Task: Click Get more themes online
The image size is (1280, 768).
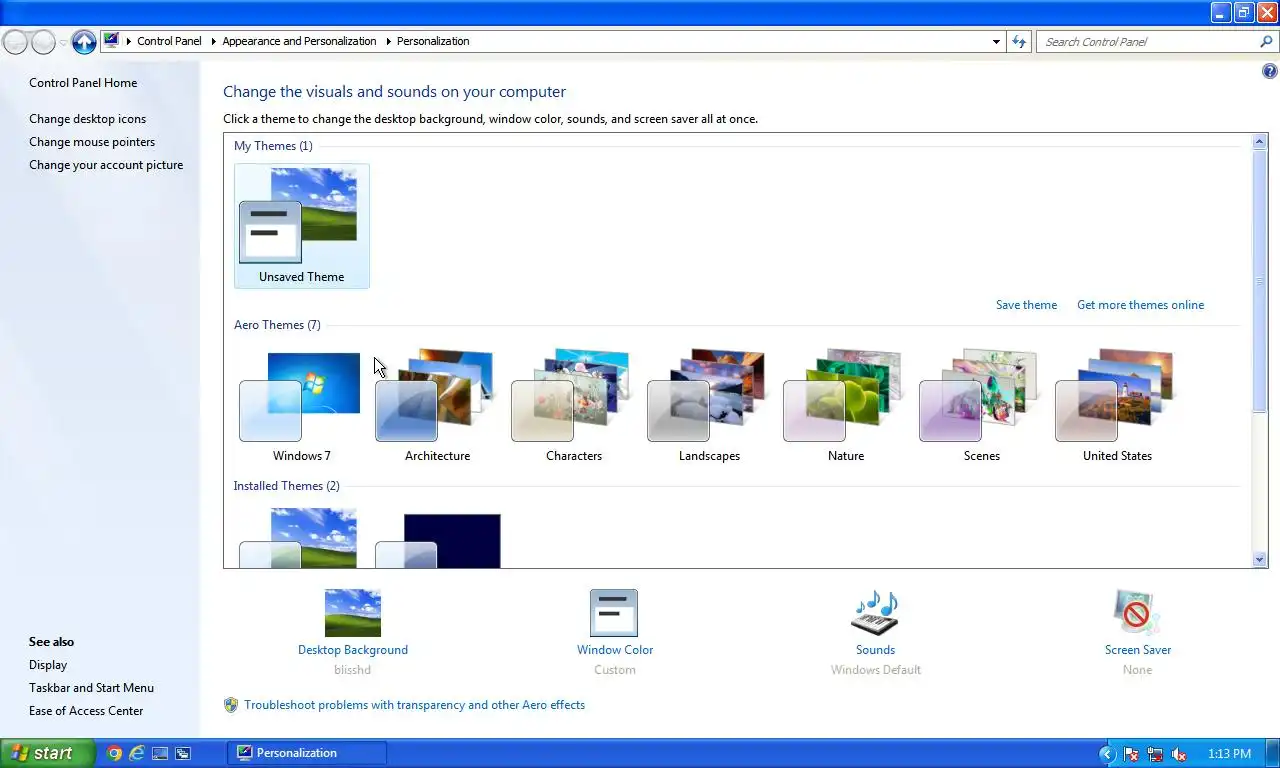Action: point(1140,305)
